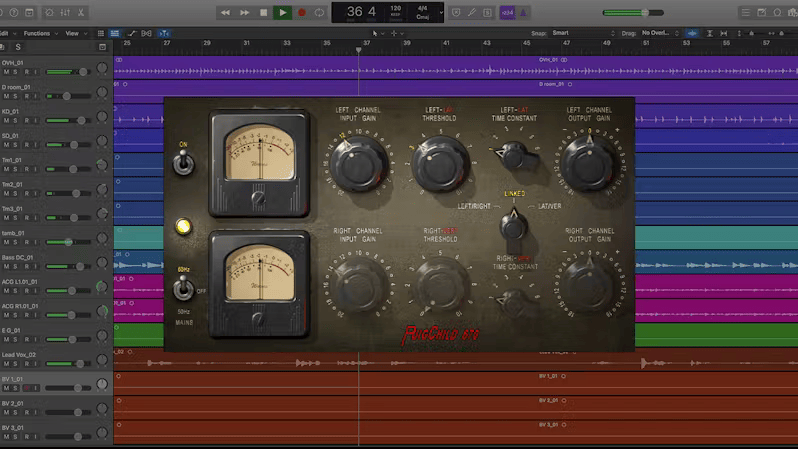The width and height of the screenshot is (798, 449).
Task: Open the Loop Browser icon
Action: tap(777, 13)
